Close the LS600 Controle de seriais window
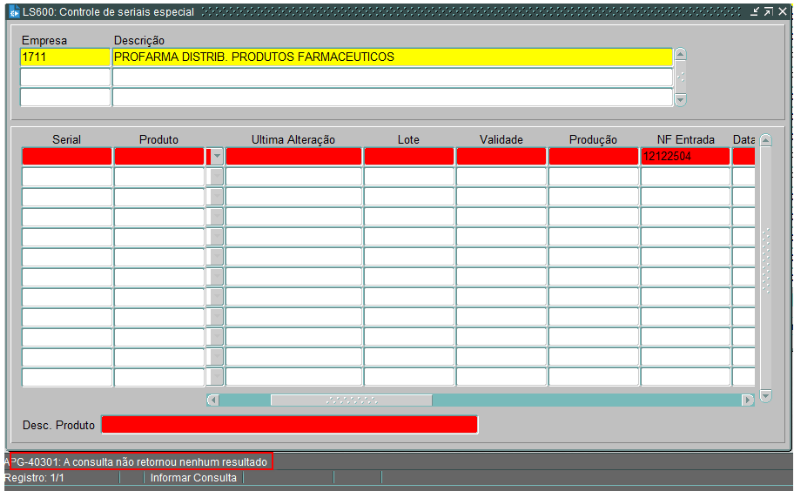The image size is (796, 491). (x=783, y=11)
